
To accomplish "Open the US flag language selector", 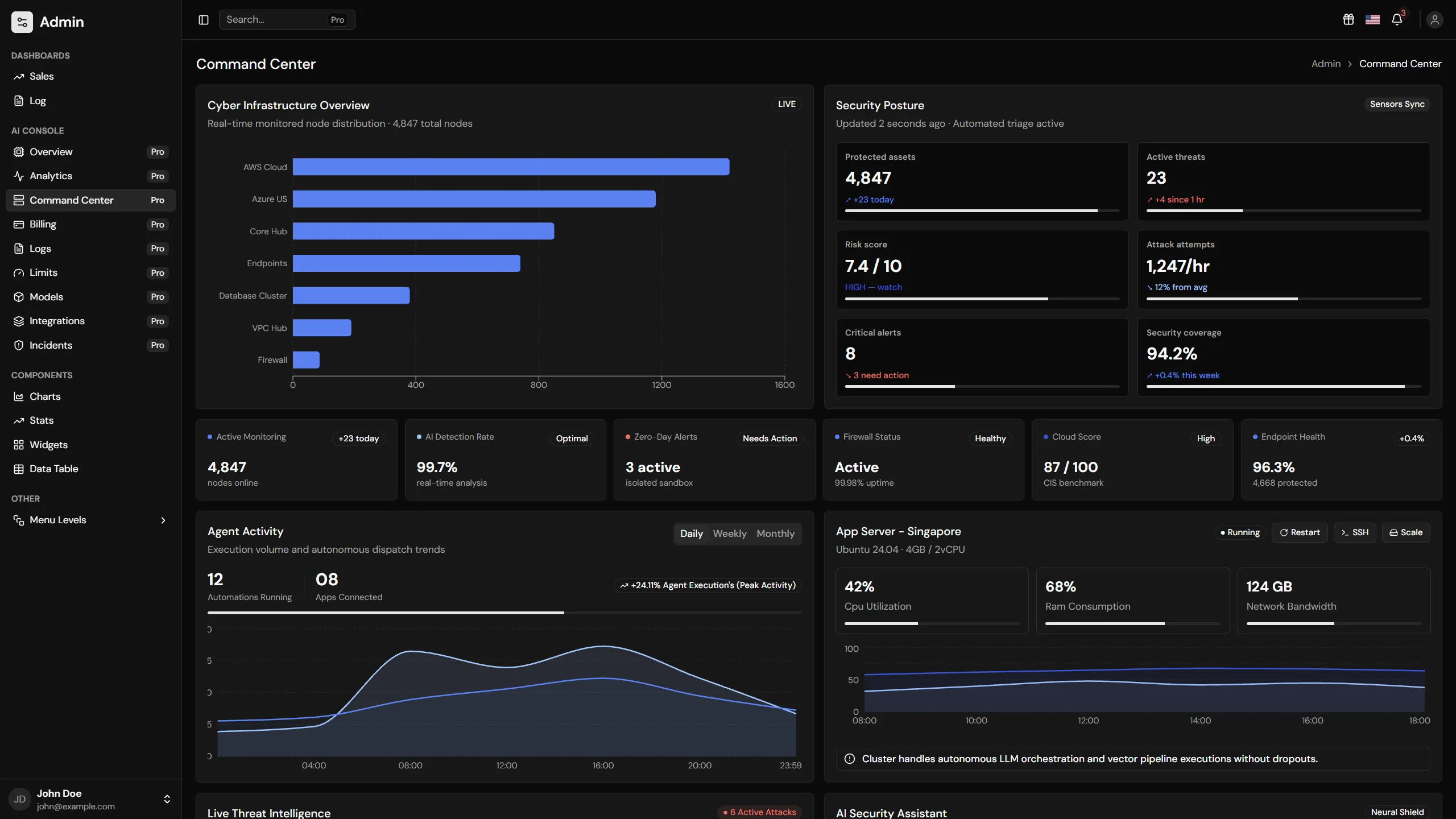I will click(1372, 20).
